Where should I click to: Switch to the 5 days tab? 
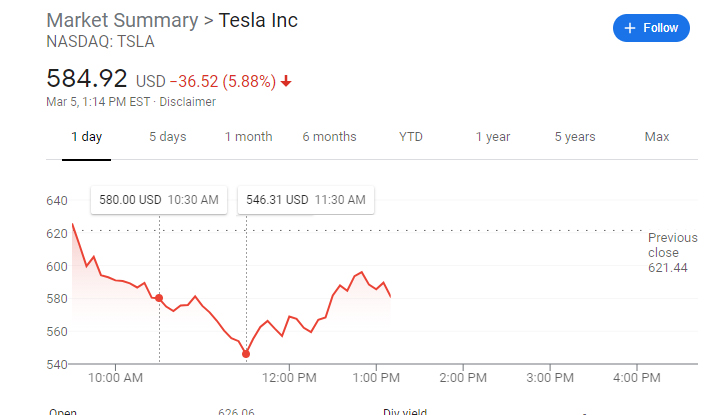pos(167,137)
